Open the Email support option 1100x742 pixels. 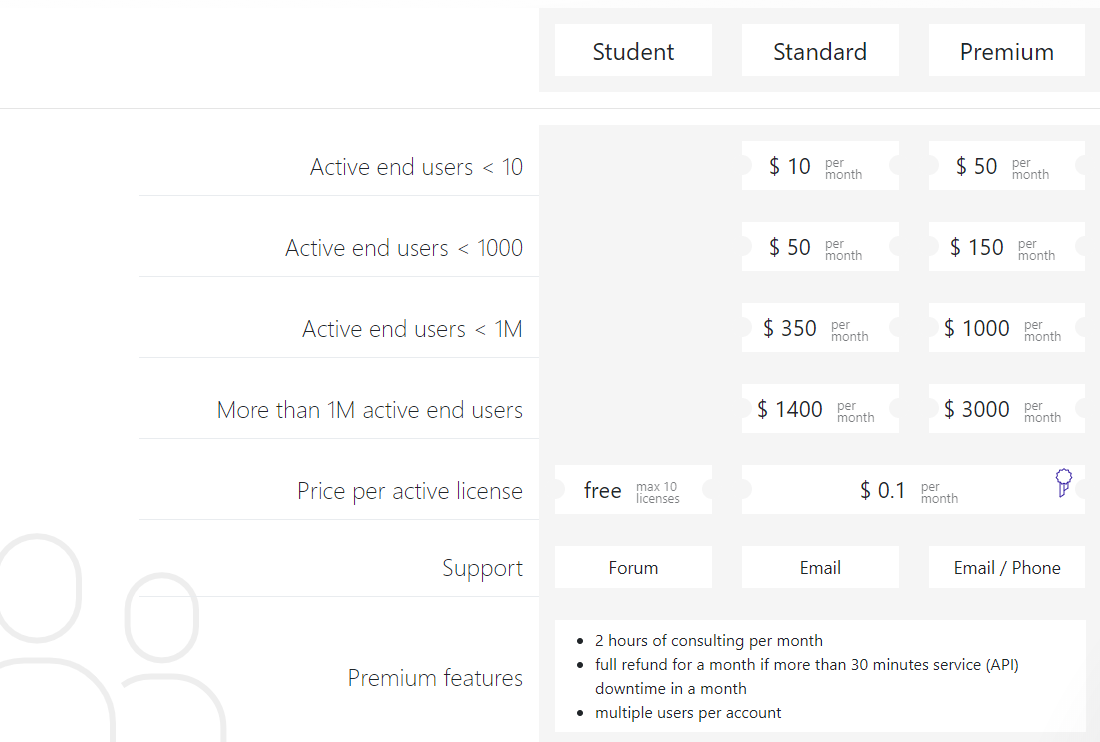point(820,567)
